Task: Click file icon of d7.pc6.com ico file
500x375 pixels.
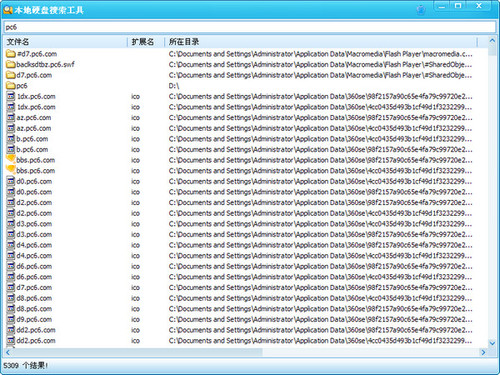Action: pyautogui.click(x=11, y=288)
